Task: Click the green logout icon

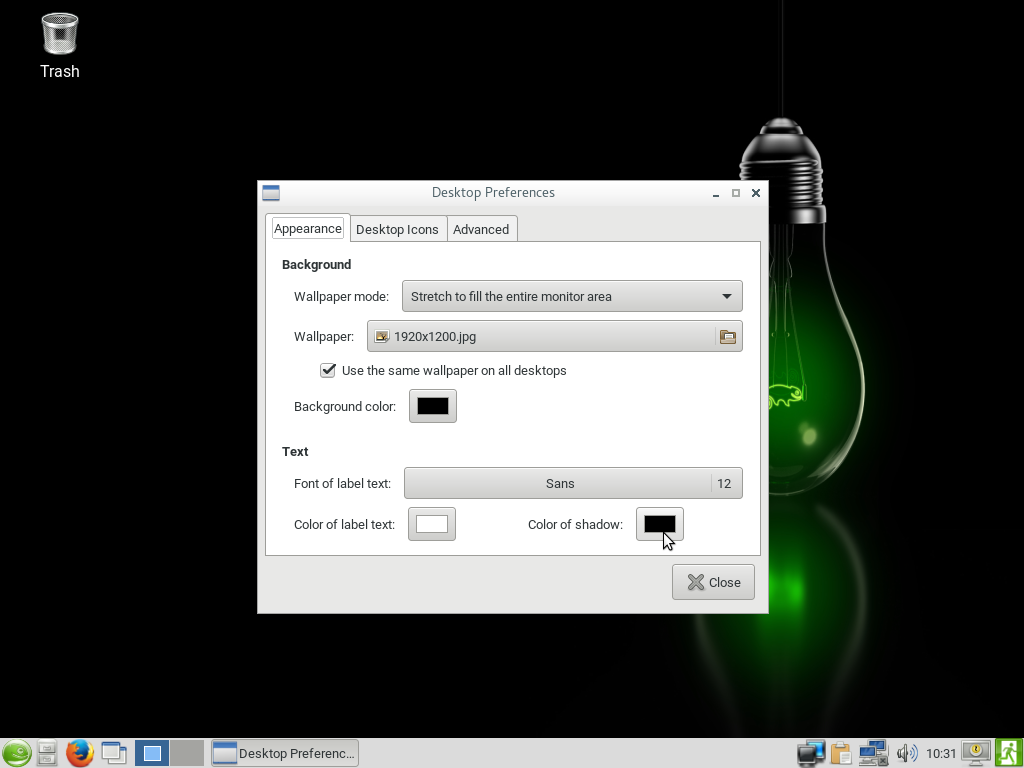Action: [x=1008, y=753]
